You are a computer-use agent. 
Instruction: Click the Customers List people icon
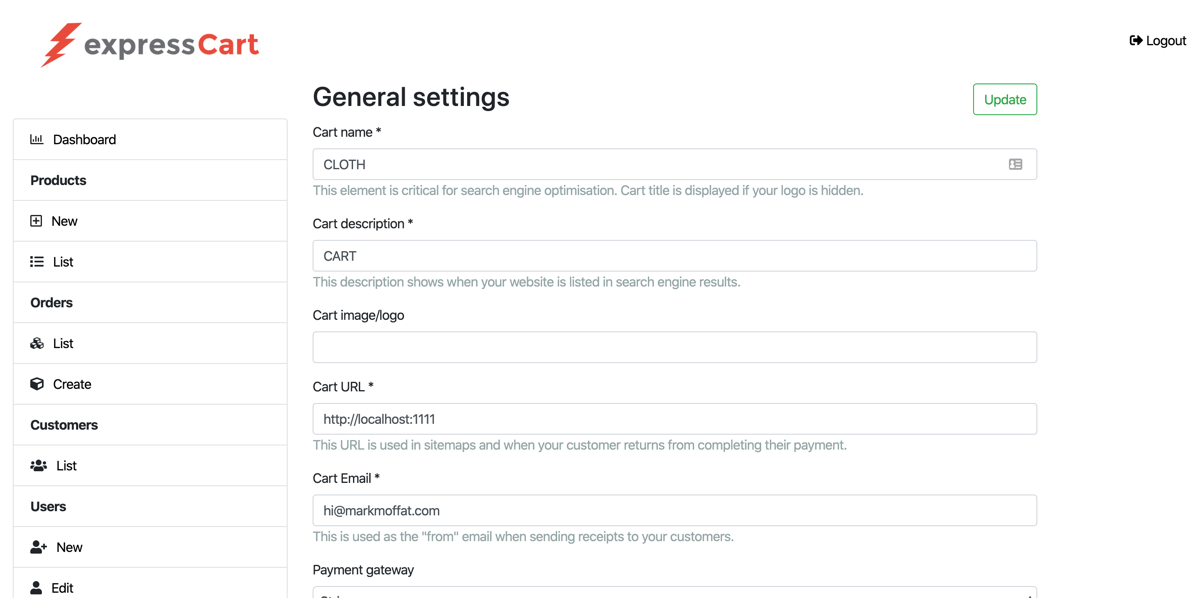(x=38, y=466)
